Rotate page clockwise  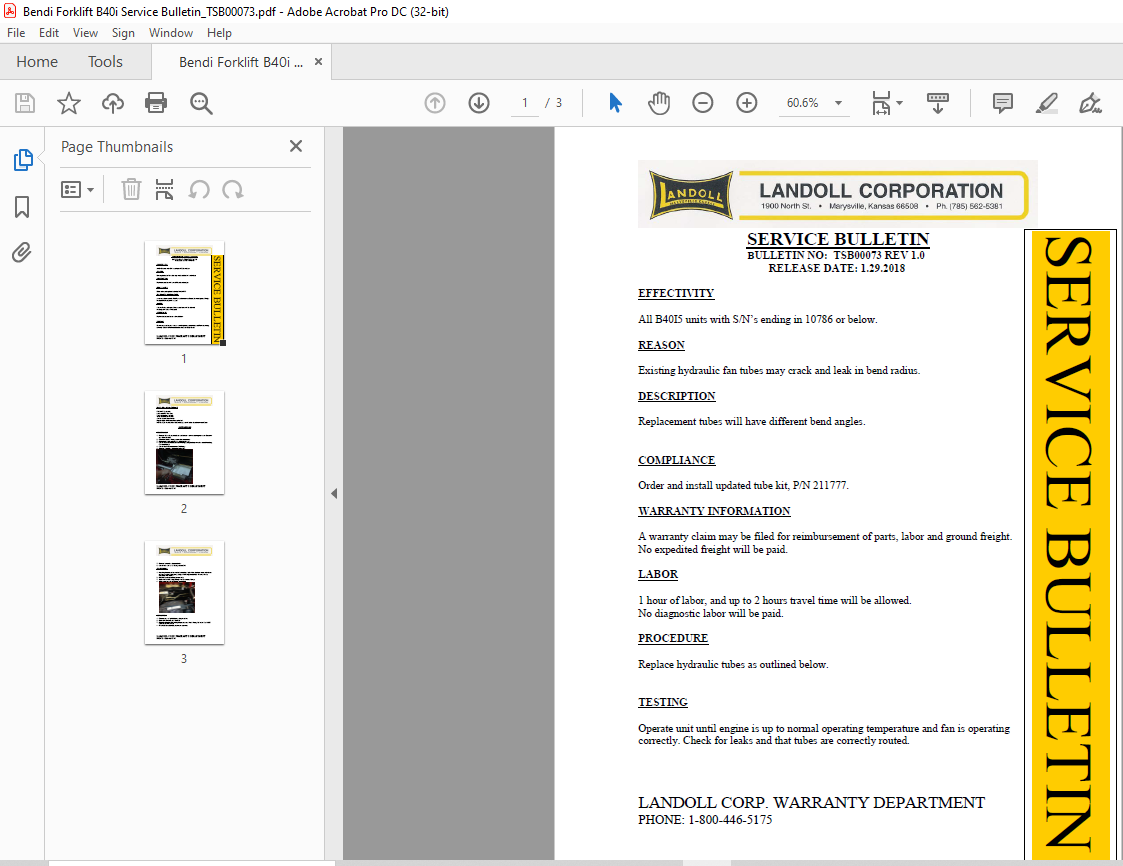click(233, 190)
